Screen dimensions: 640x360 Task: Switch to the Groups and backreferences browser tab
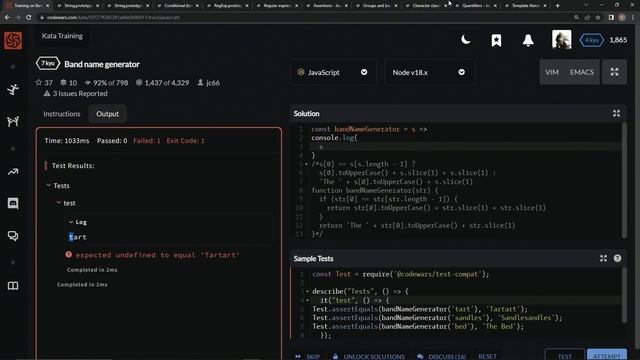[x=377, y=6]
